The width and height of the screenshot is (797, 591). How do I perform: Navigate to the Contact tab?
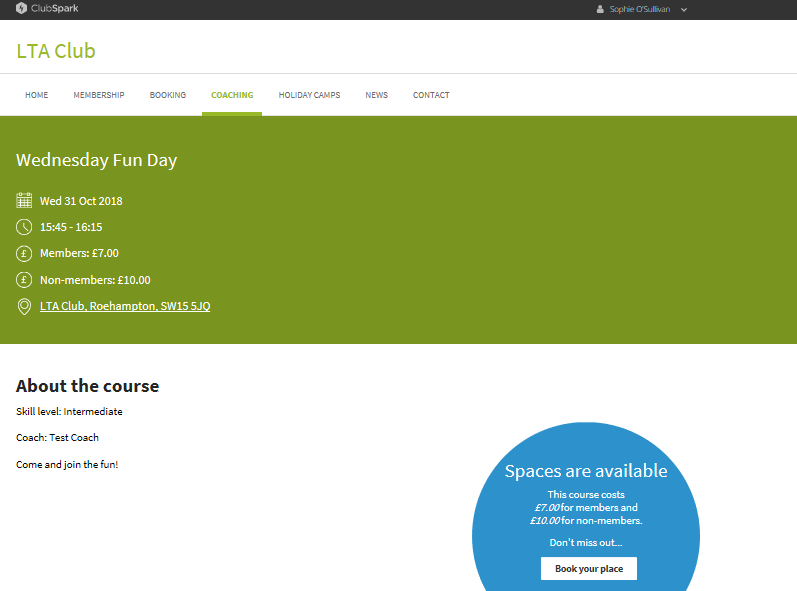[x=431, y=95]
